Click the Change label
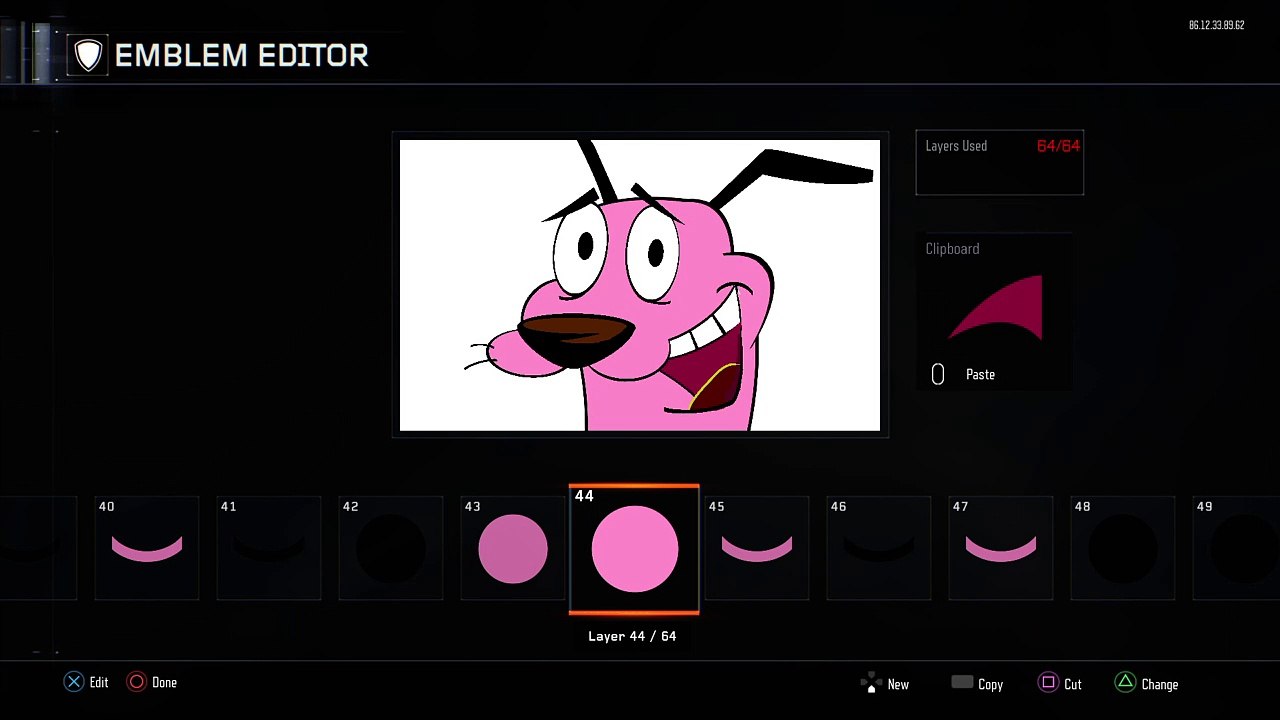Viewport: 1280px width, 720px height. click(1160, 685)
